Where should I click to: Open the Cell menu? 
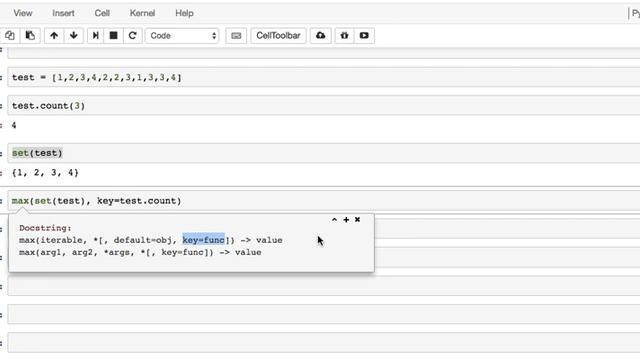coord(102,13)
